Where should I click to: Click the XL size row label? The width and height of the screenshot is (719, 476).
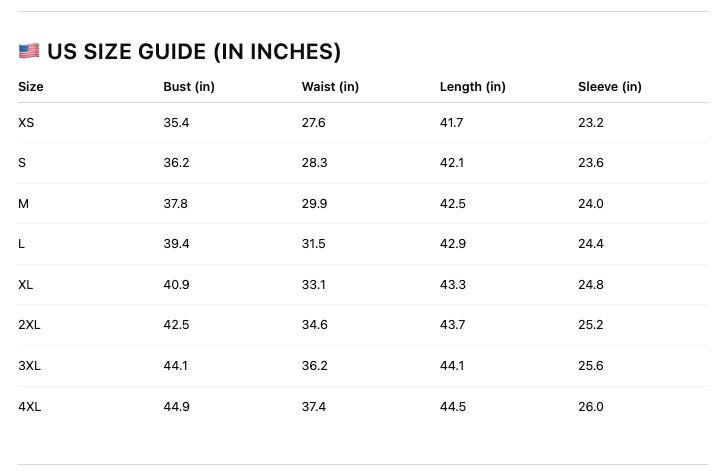tap(26, 285)
